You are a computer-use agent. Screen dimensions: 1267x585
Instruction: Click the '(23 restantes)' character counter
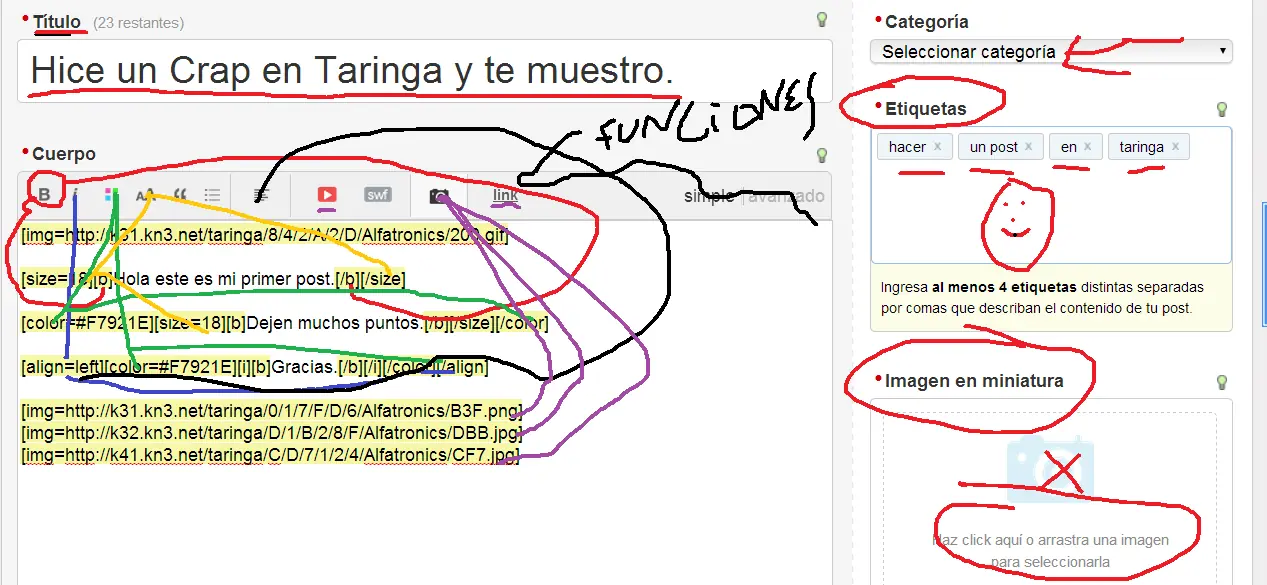[138, 22]
